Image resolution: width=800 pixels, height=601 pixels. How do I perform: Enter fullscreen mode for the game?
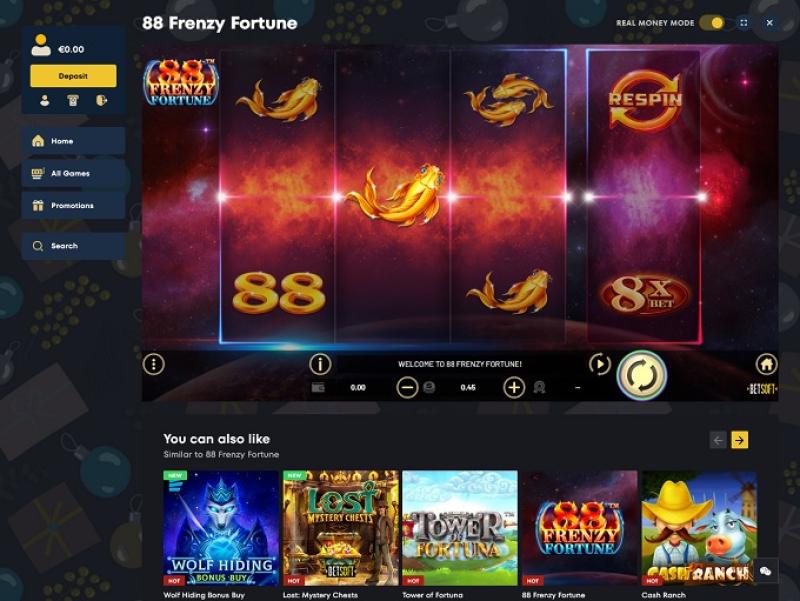click(744, 23)
